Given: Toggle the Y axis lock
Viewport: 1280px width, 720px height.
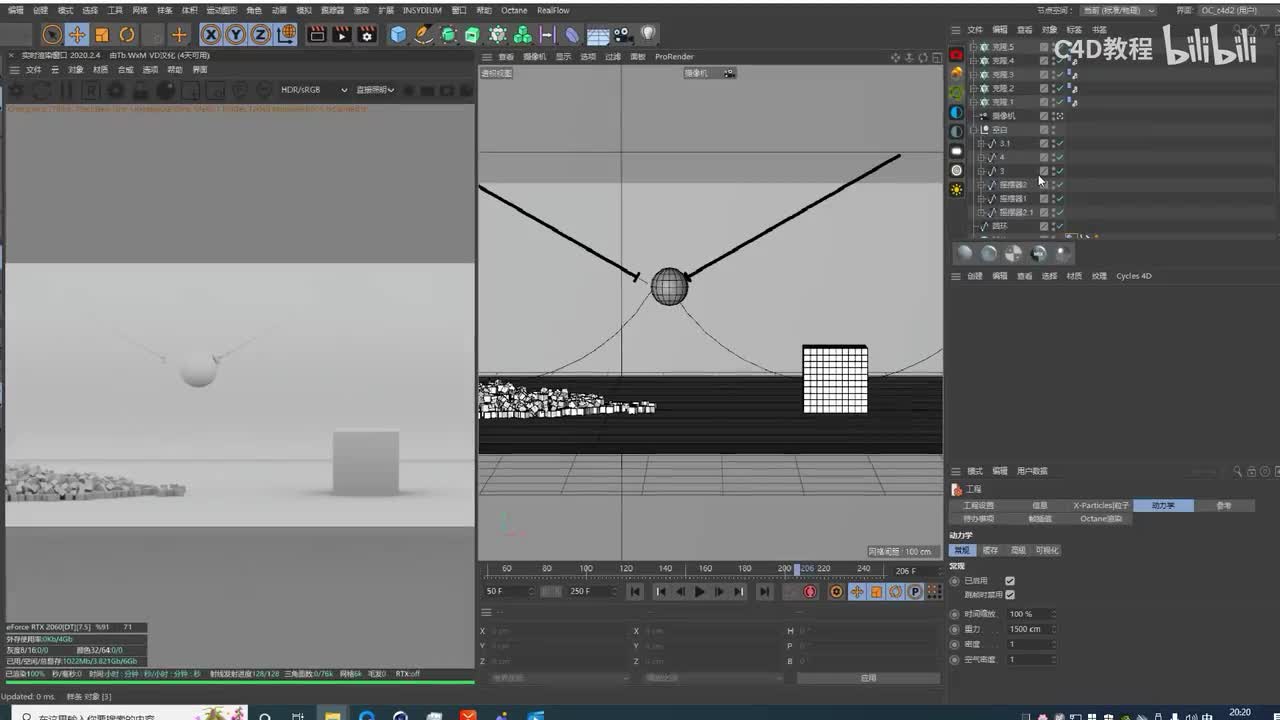Looking at the screenshot, I should click(236, 35).
